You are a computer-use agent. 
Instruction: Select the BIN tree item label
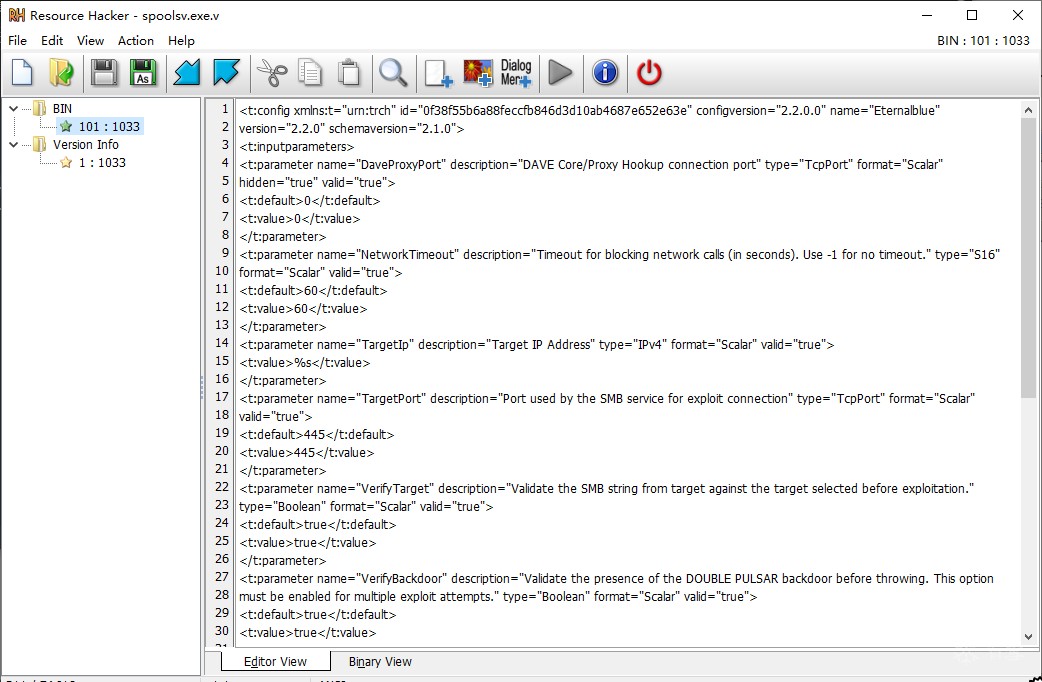62,108
